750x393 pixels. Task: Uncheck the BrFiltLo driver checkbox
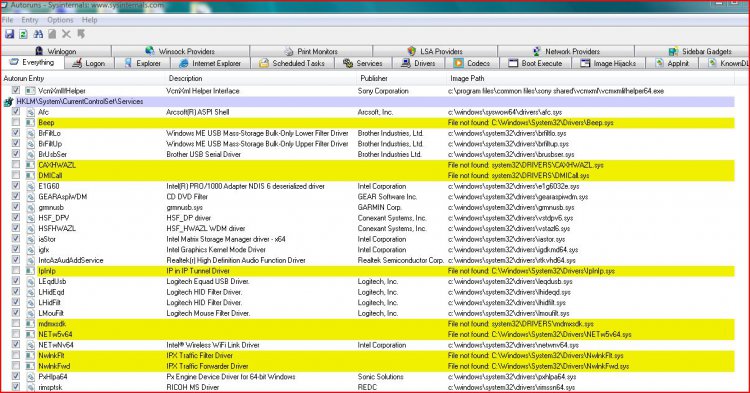16,132
